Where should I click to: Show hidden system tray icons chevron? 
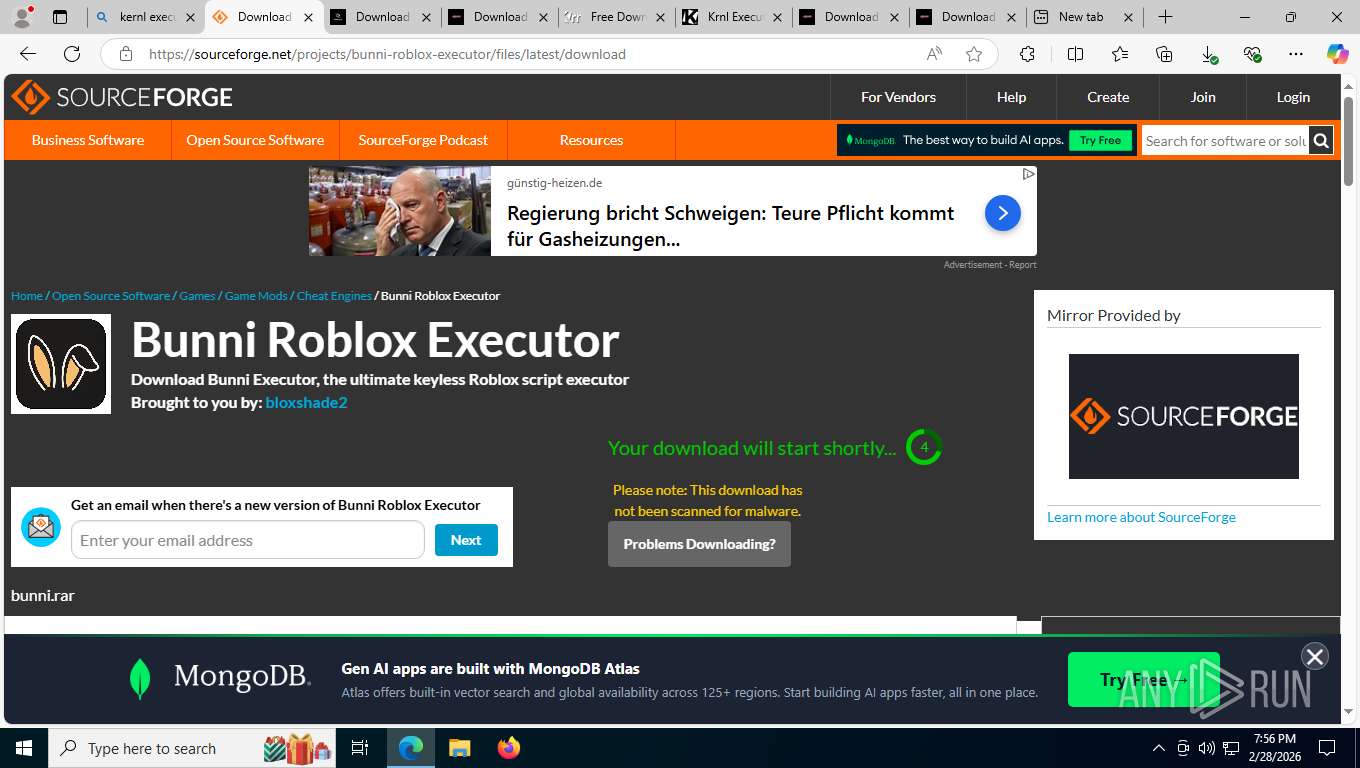click(1159, 748)
